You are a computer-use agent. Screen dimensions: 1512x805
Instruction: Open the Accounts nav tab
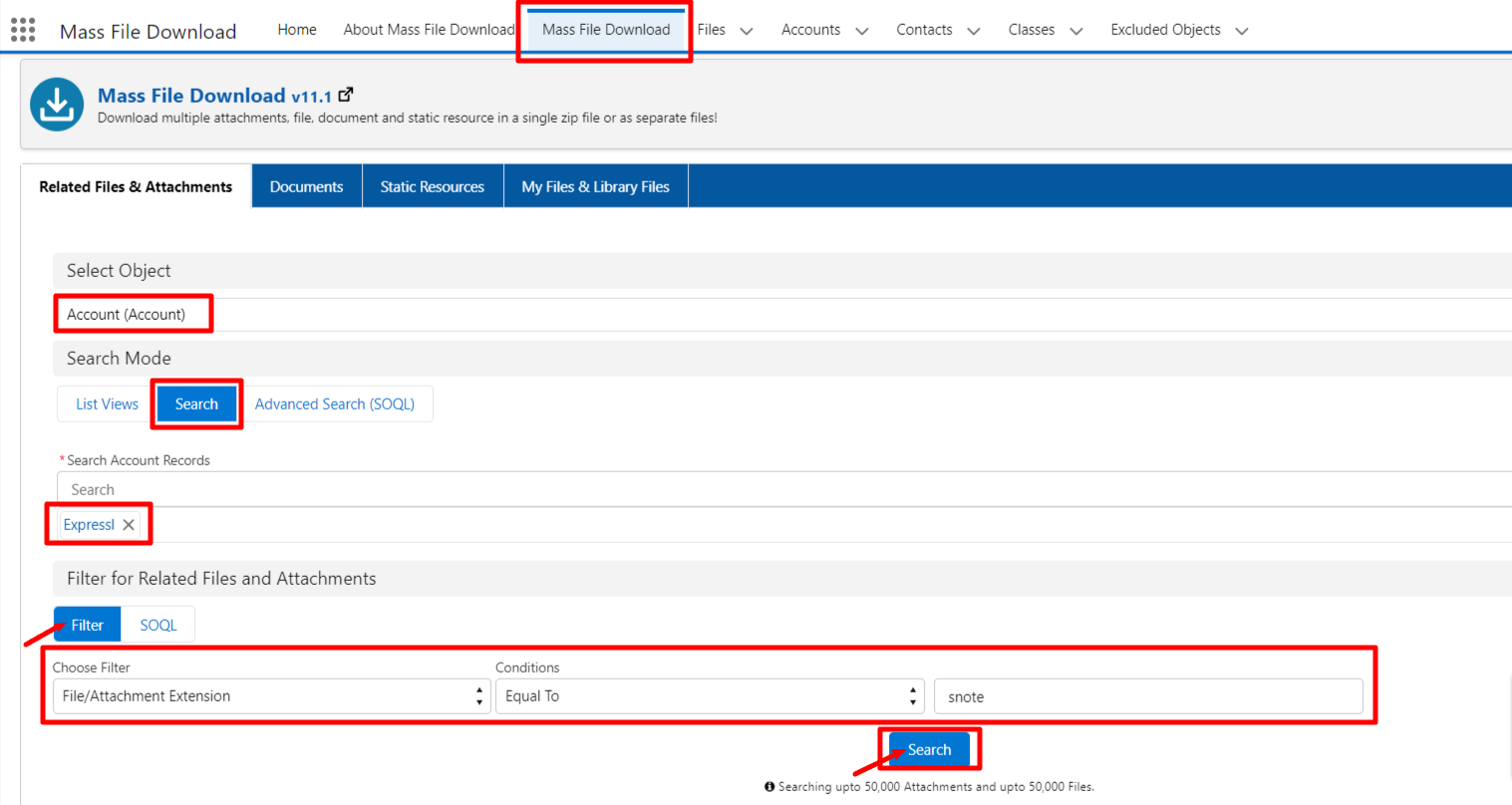pyautogui.click(x=810, y=30)
